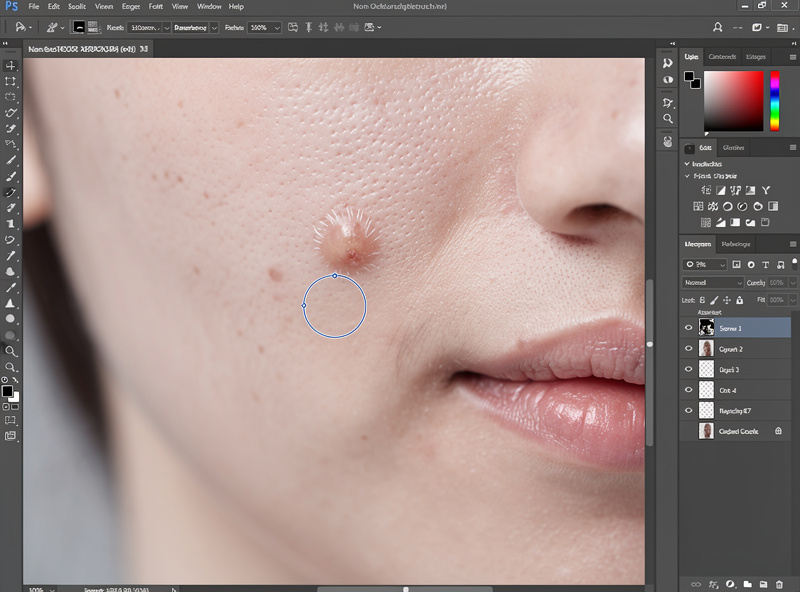Open the Window menu
This screenshot has width=800, height=592.
pyautogui.click(x=209, y=7)
